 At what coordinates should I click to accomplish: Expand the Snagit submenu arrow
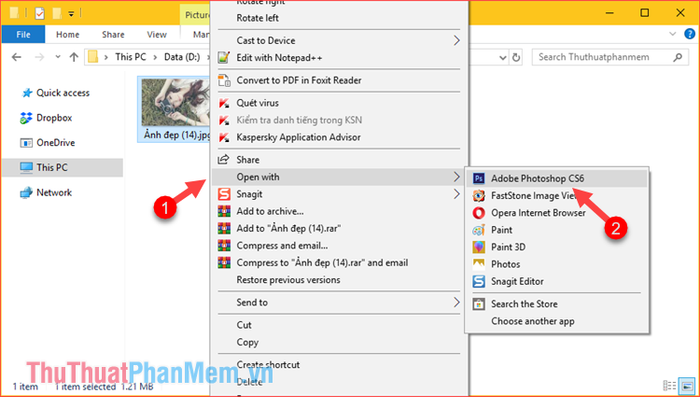456,194
